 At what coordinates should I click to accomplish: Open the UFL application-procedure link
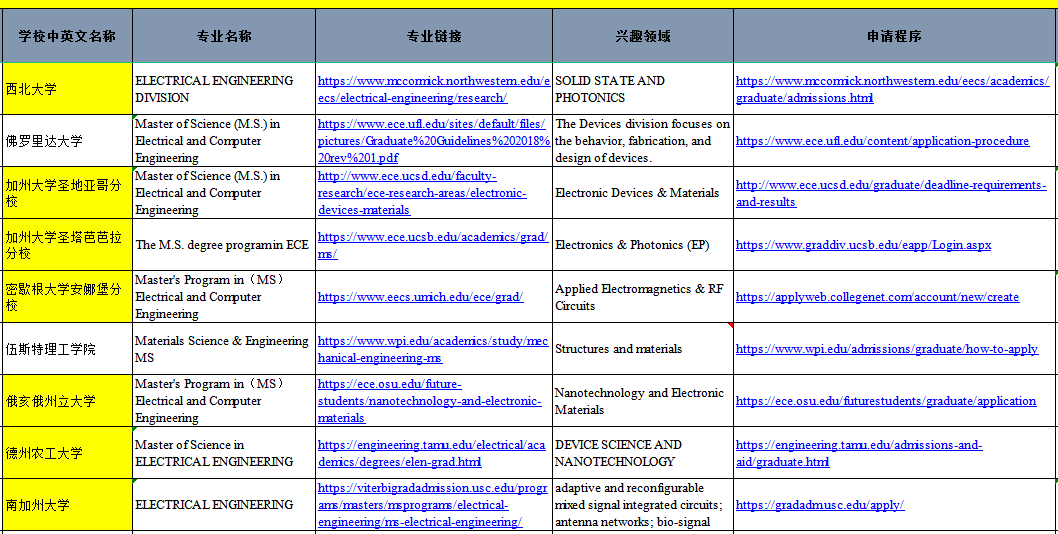(883, 141)
